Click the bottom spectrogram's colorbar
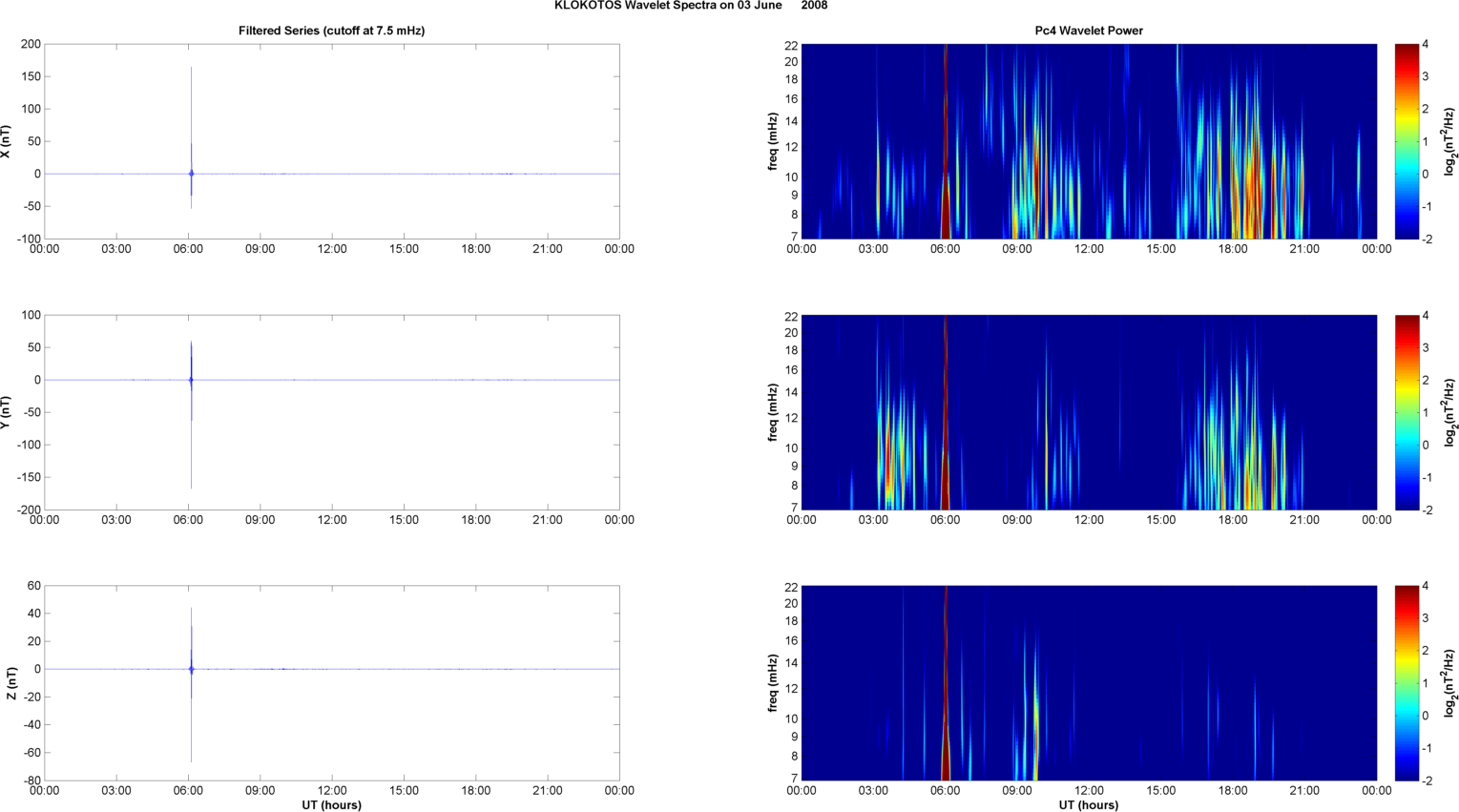This screenshot has width=1459, height=812. pyautogui.click(x=1407, y=683)
